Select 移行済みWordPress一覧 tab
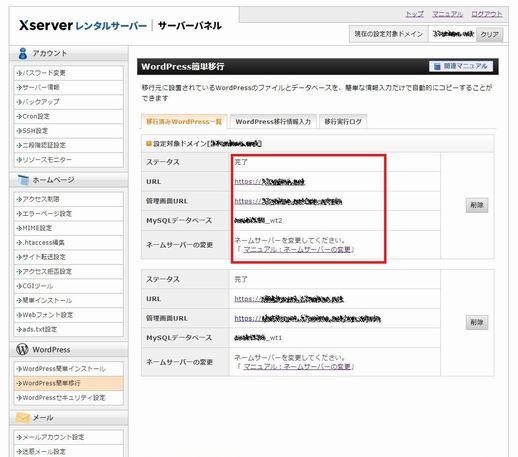Viewport: 518px width, 457px height. [x=184, y=122]
